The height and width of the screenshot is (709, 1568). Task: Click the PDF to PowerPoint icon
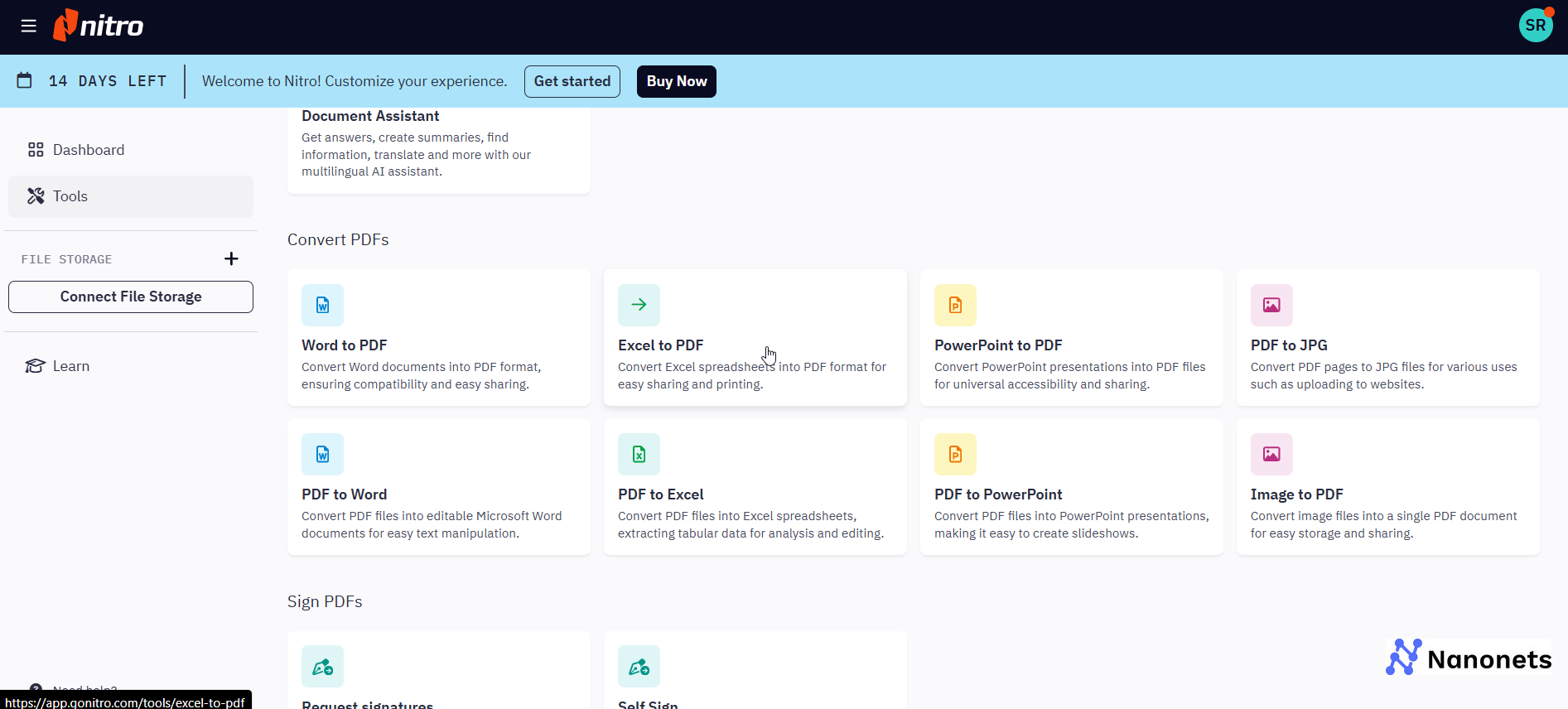pos(955,454)
